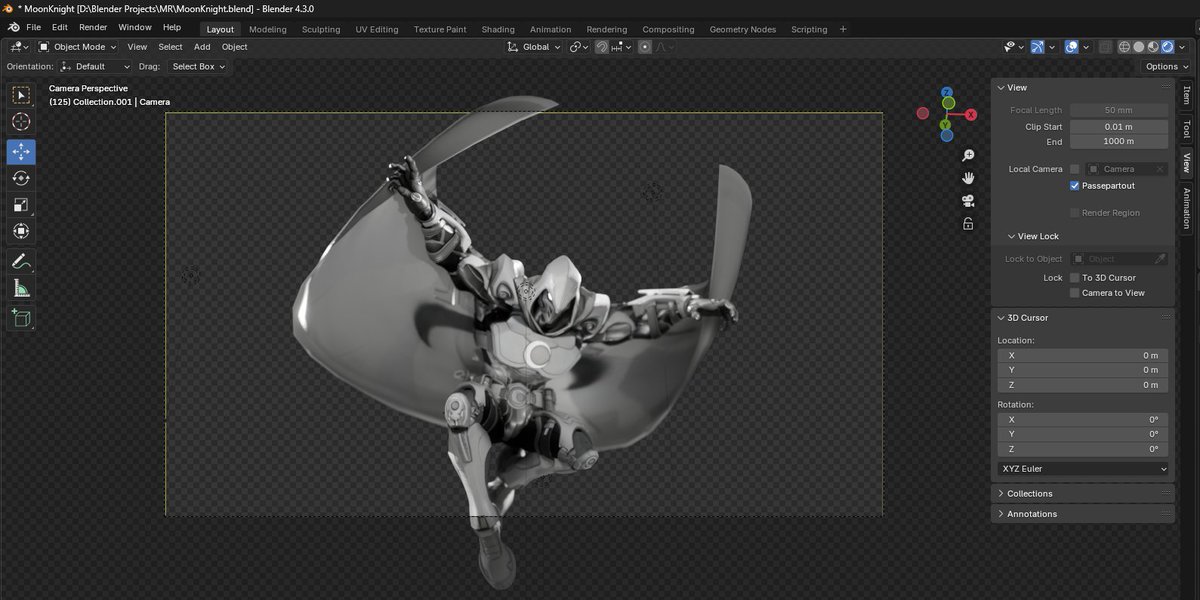1200x600 pixels.
Task: Toggle proportional editing button
Action: click(x=646, y=47)
